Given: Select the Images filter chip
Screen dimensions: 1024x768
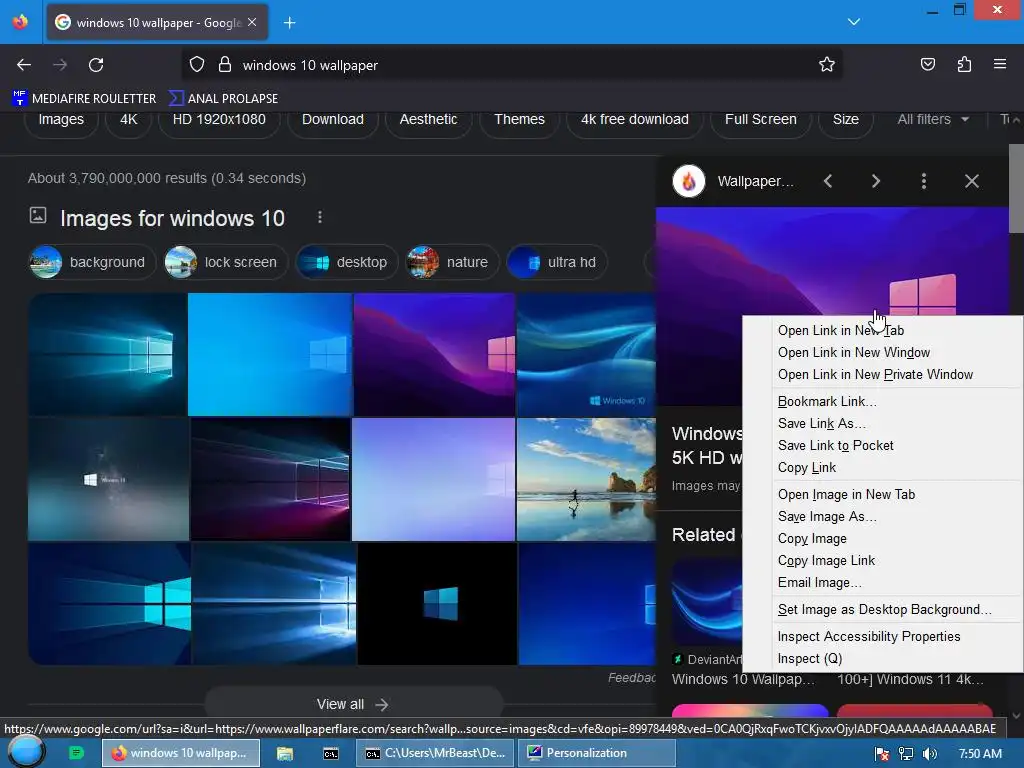Looking at the screenshot, I should coord(61,120).
